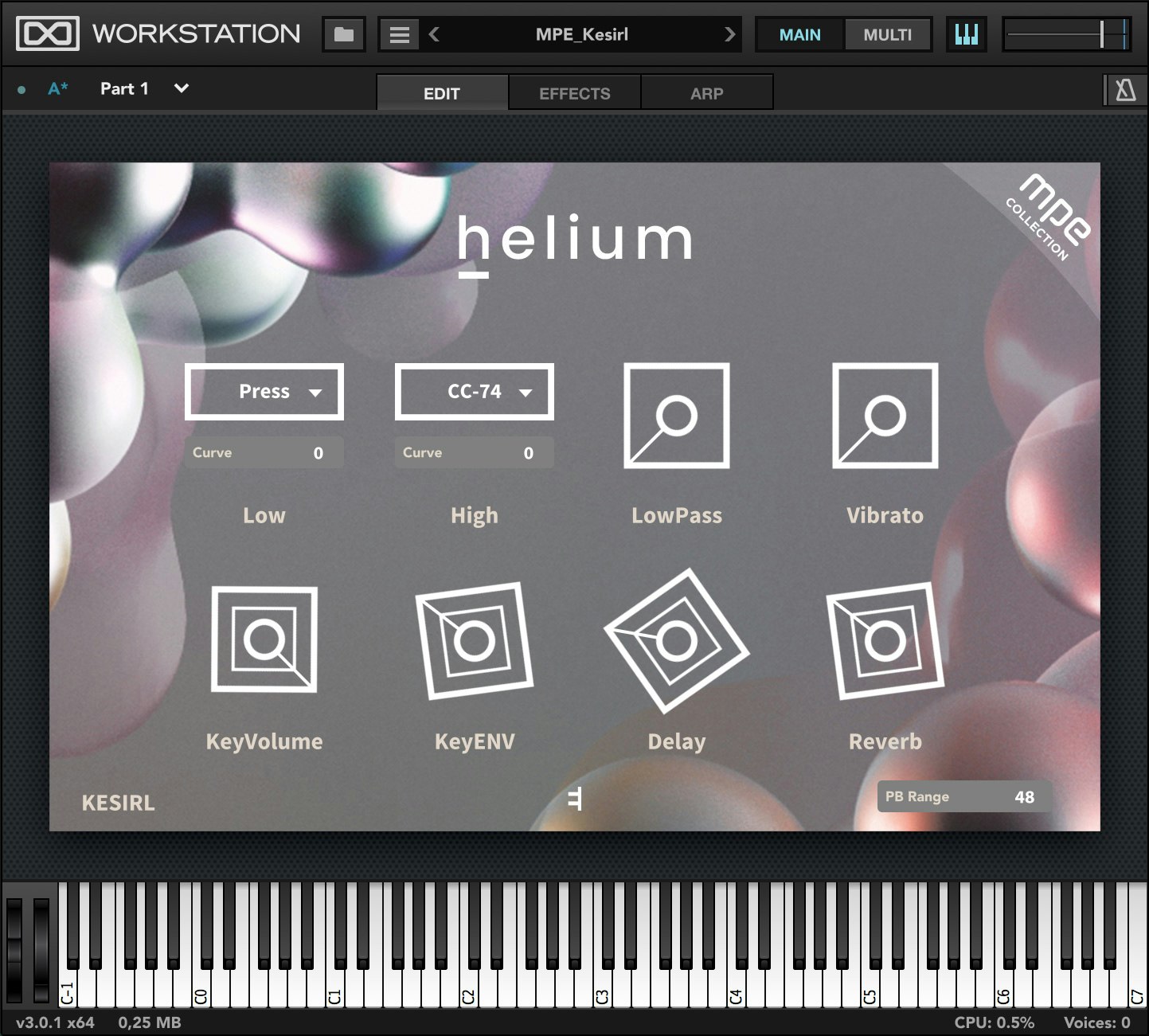The height and width of the screenshot is (1036, 1149).
Task: Open the preset browser folder icon
Action: [x=343, y=34]
